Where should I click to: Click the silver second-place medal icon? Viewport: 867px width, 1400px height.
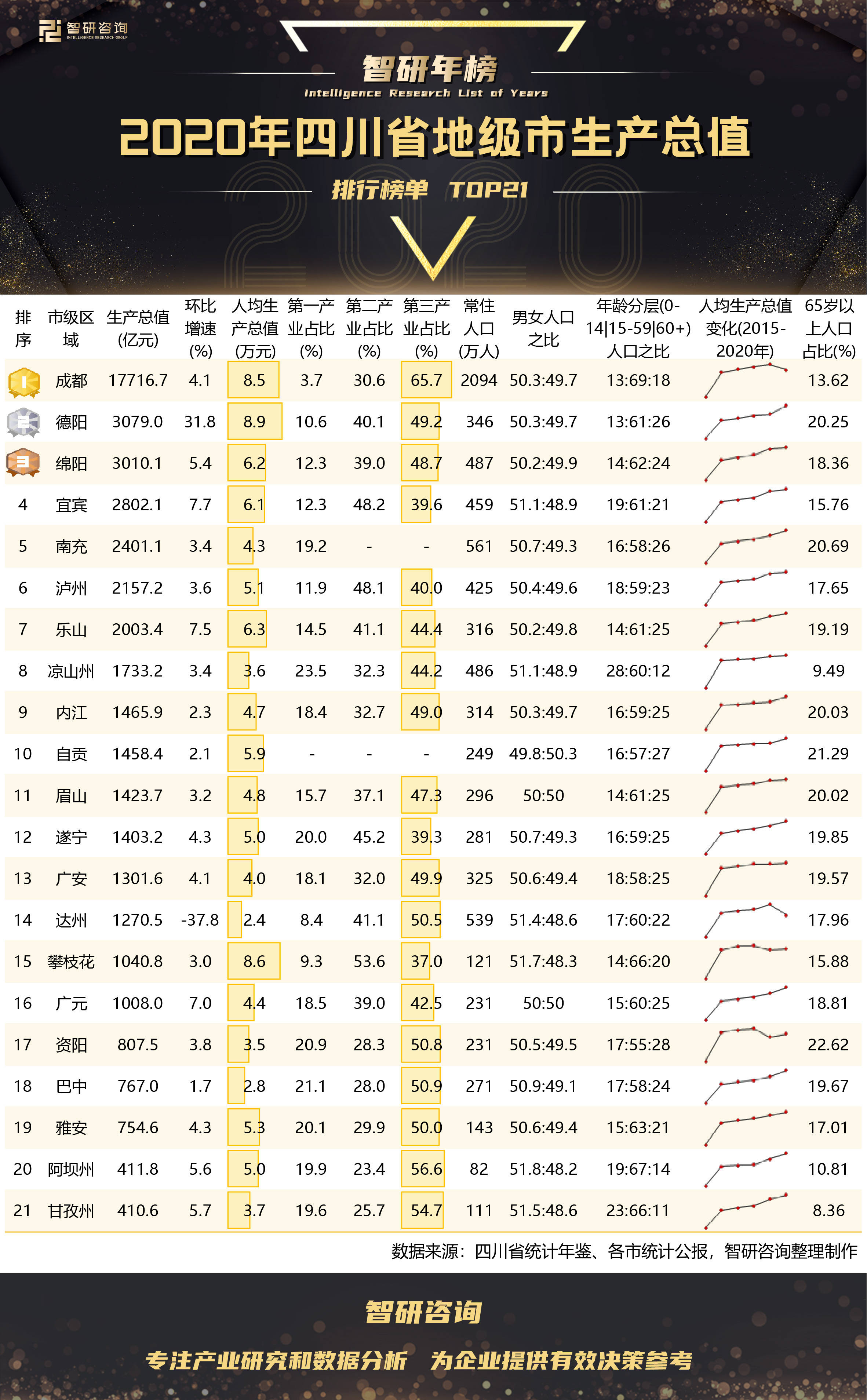23,423
